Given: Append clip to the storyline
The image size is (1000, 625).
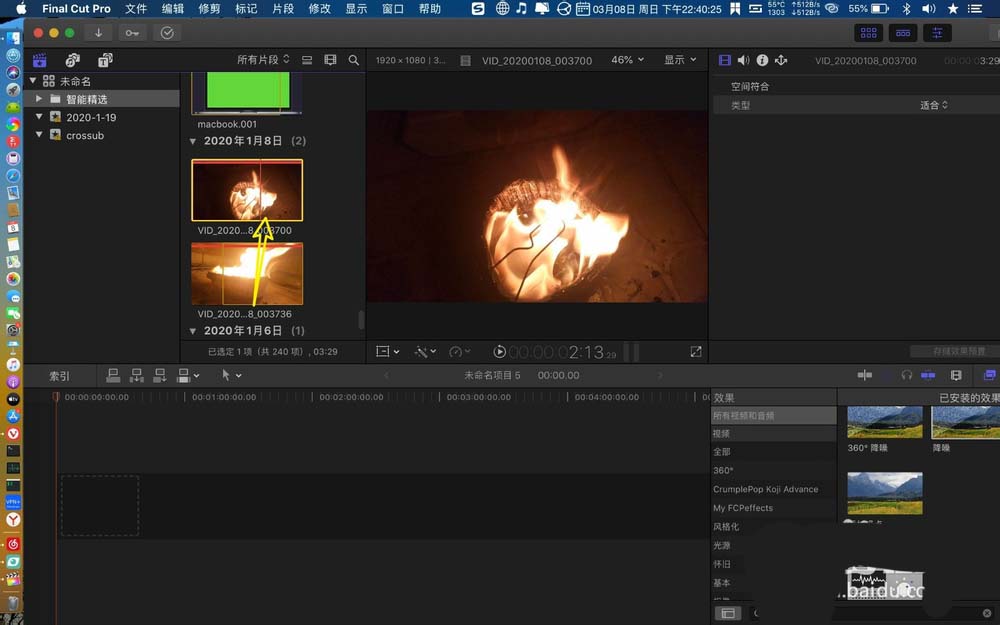Looking at the screenshot, I should coord(159,376).
